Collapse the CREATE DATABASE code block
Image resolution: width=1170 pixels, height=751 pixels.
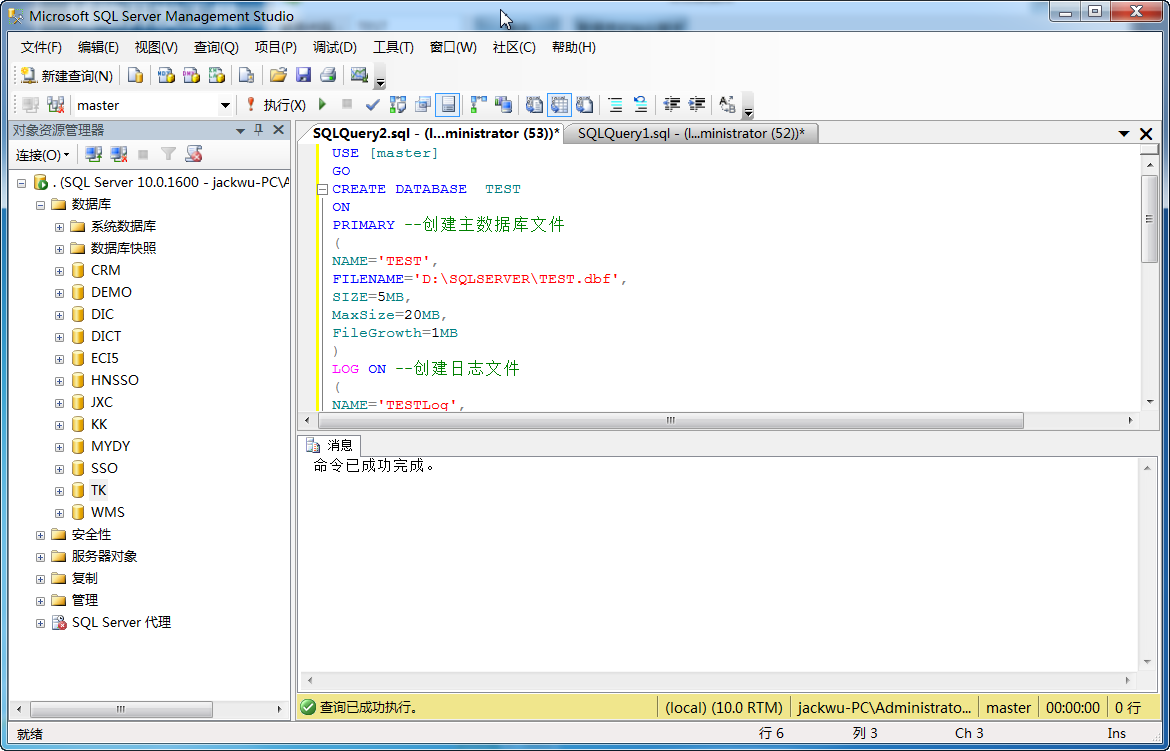(x=322, y=190)
